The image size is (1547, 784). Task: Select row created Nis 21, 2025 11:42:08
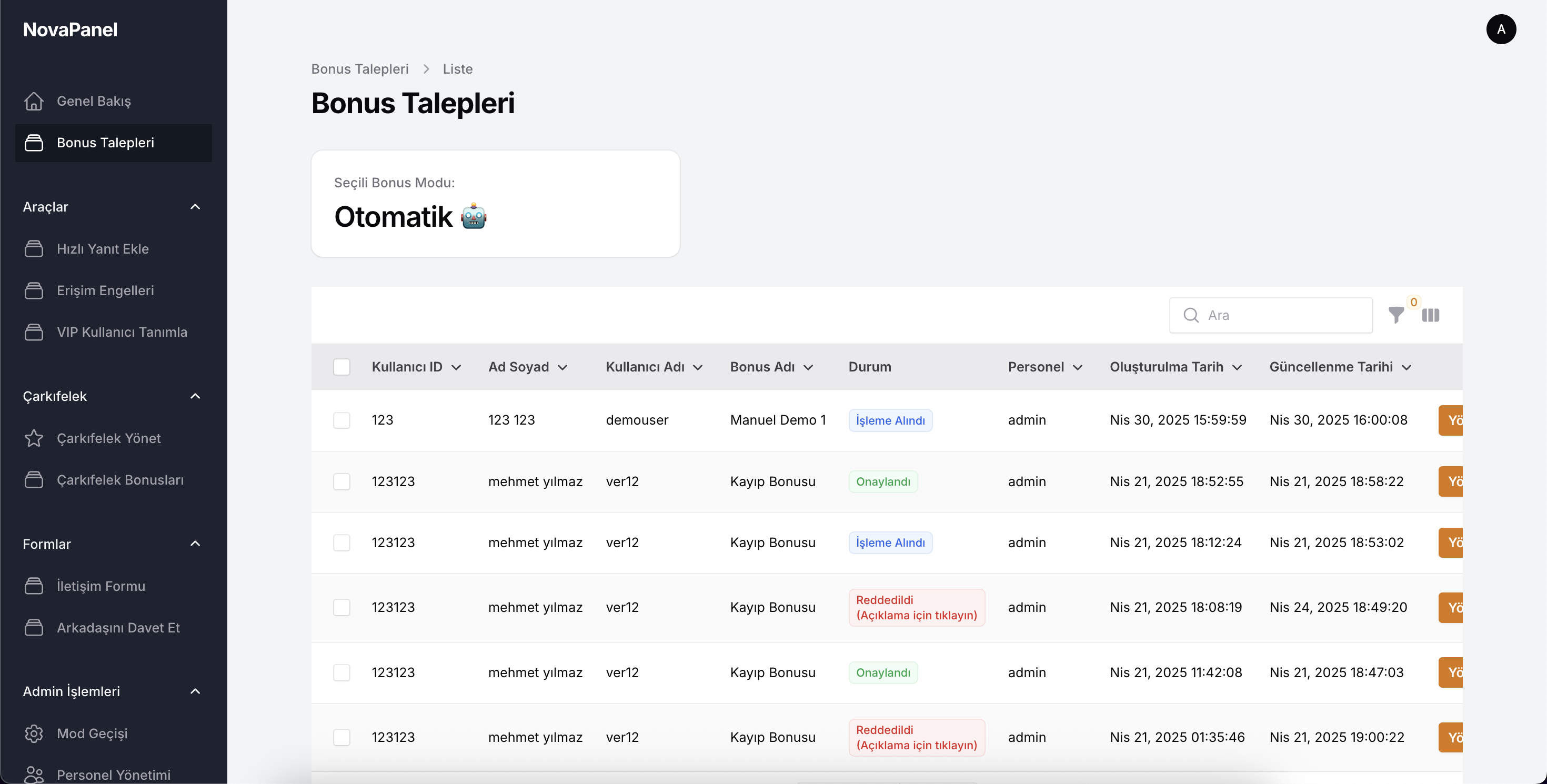coord(341,672)
